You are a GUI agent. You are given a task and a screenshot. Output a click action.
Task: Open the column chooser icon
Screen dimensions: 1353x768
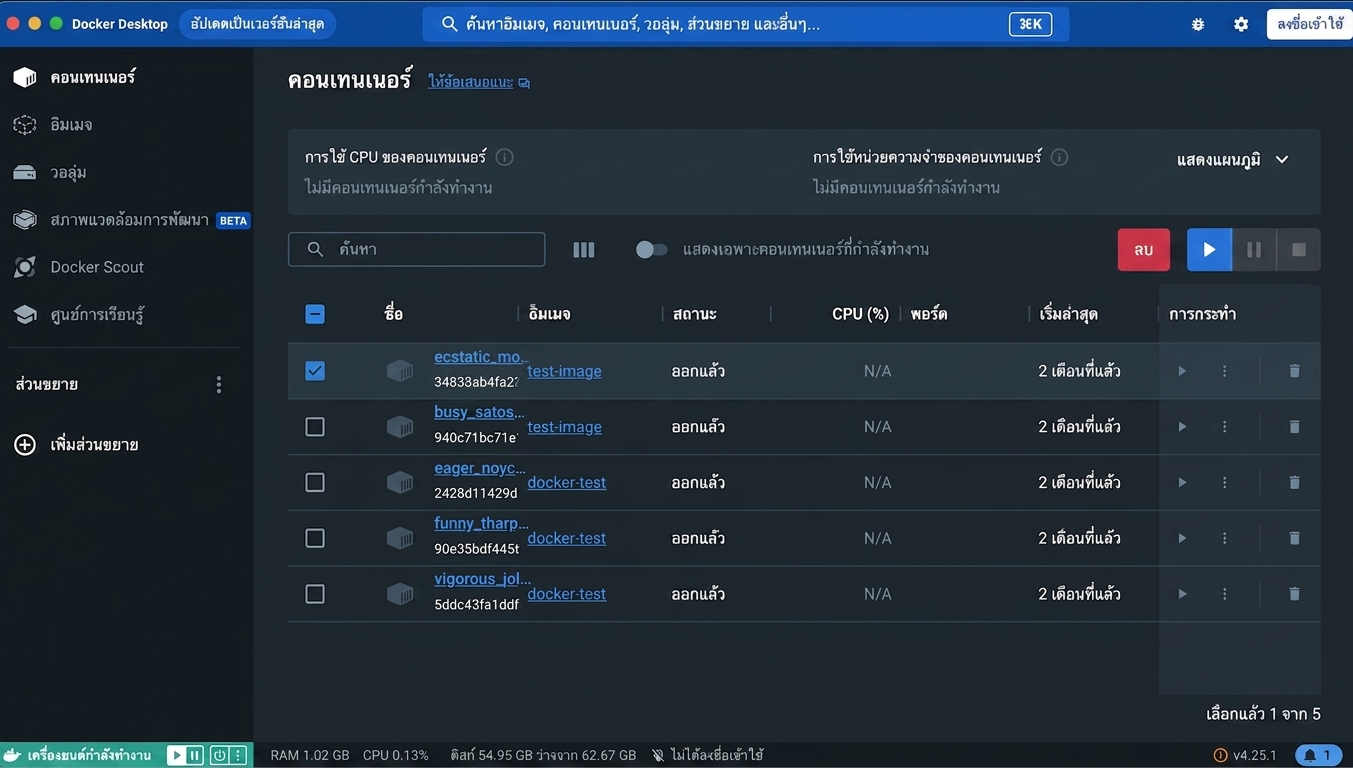584,250
